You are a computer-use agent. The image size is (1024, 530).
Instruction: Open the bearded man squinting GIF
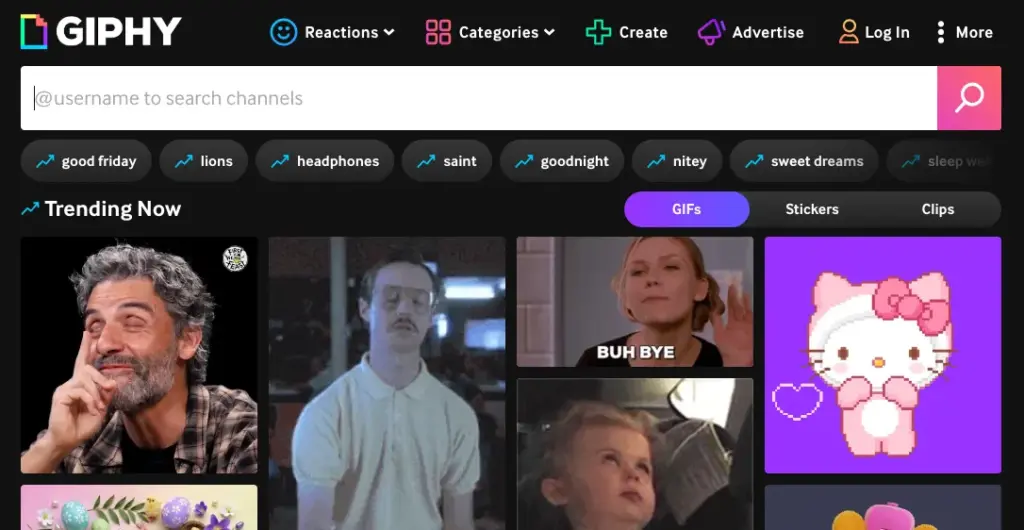139,355
